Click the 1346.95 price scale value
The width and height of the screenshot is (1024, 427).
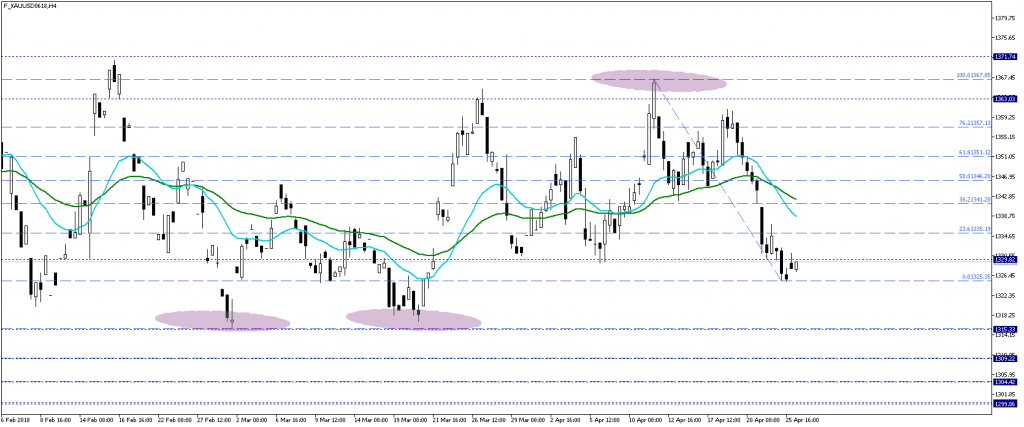[x=1006, y=177]
